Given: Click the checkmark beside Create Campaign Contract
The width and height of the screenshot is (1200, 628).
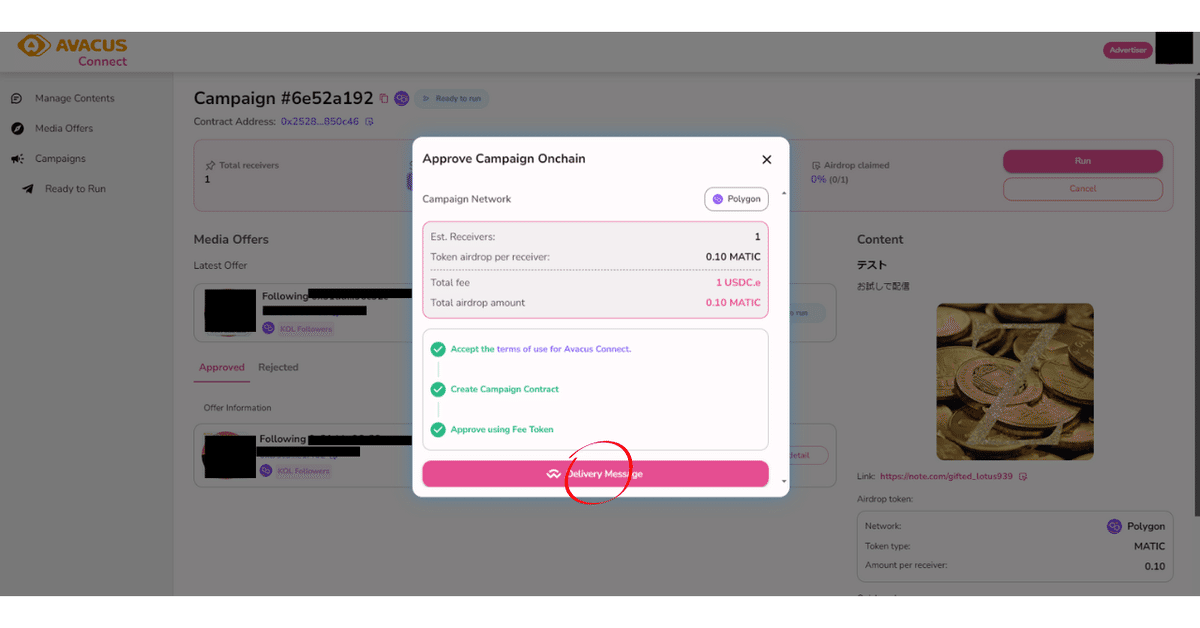Looking at the screenshot, I should [x=438, y=389].
